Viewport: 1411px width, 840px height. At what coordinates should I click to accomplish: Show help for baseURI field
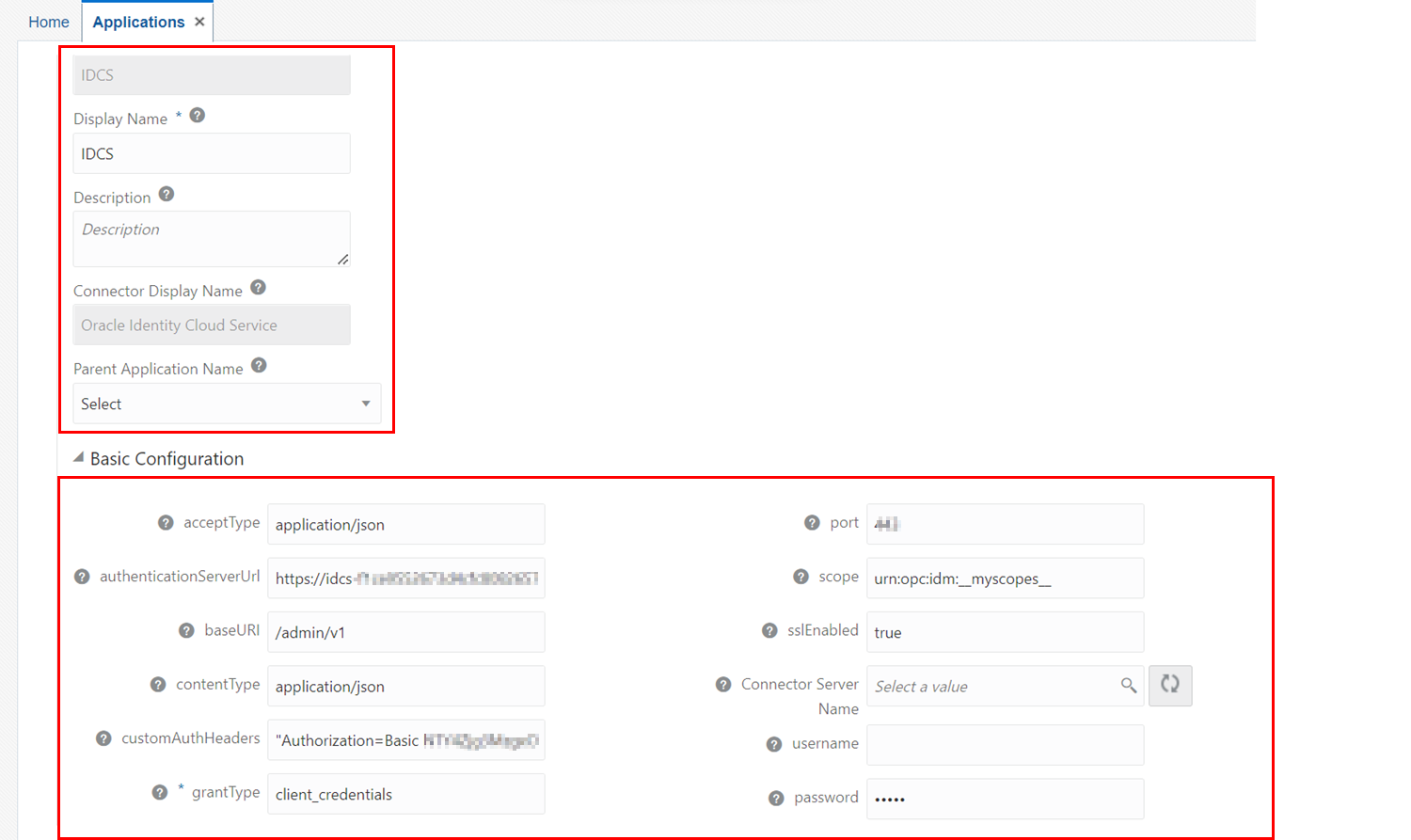click(x=186, y=630)
